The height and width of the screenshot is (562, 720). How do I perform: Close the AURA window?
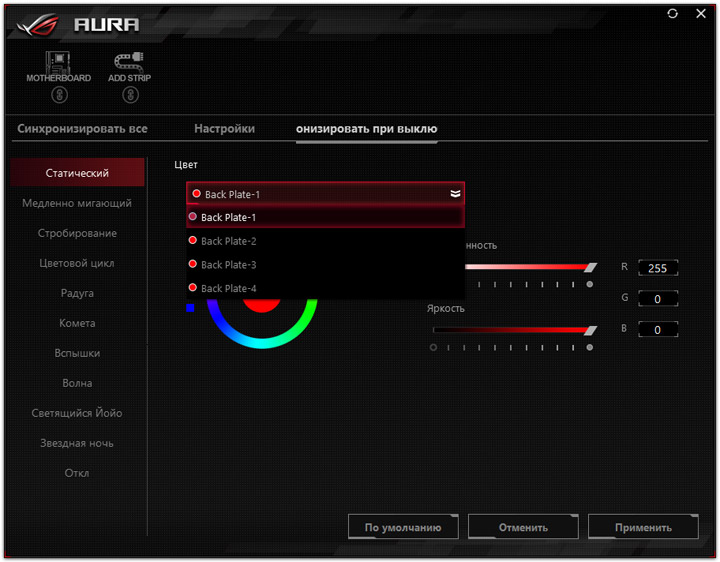[701, 14]
